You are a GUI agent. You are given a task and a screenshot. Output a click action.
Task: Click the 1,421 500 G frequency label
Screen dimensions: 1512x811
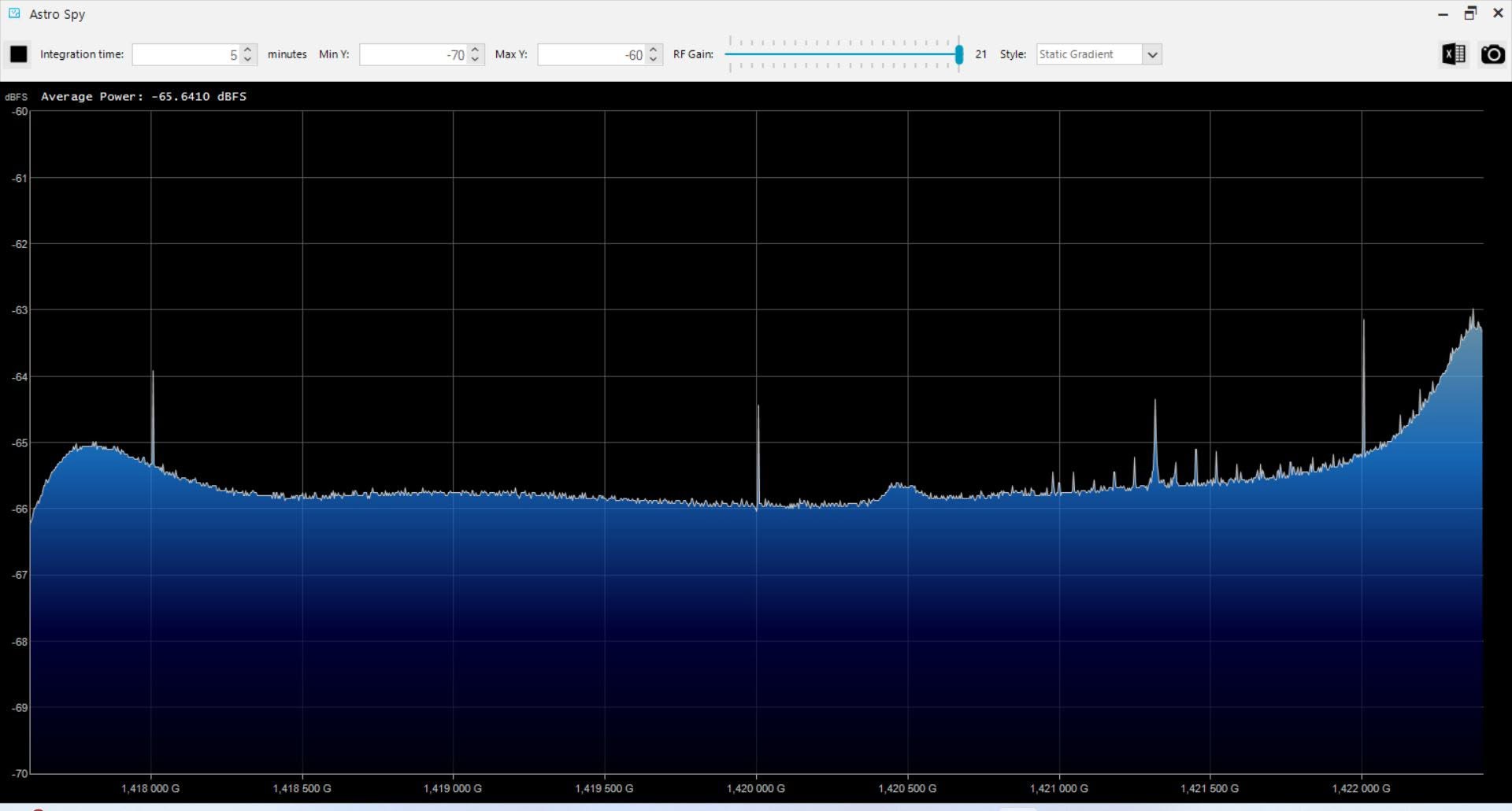coord(1210,788)
